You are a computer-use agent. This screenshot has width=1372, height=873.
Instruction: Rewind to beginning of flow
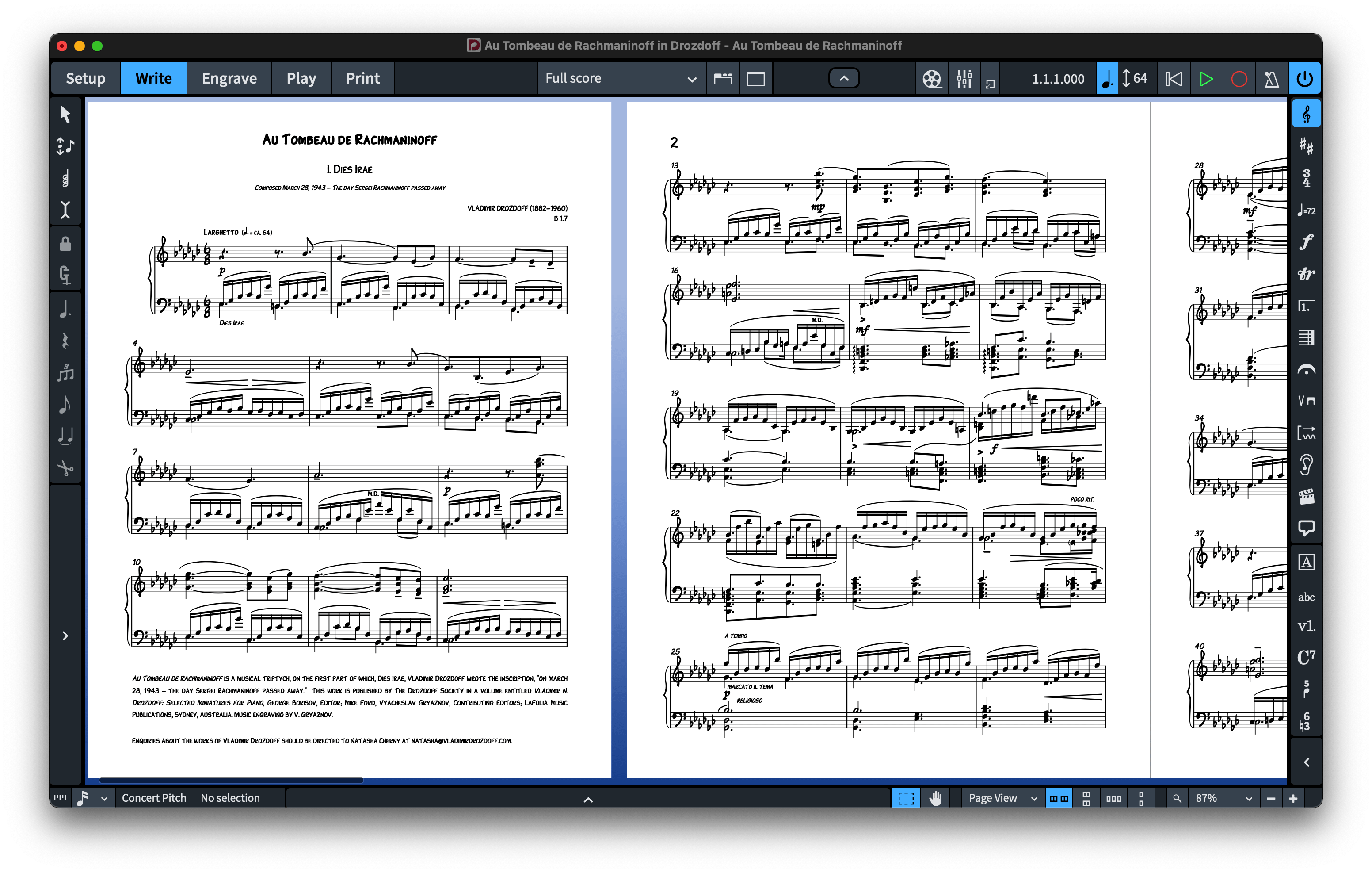1173,79
